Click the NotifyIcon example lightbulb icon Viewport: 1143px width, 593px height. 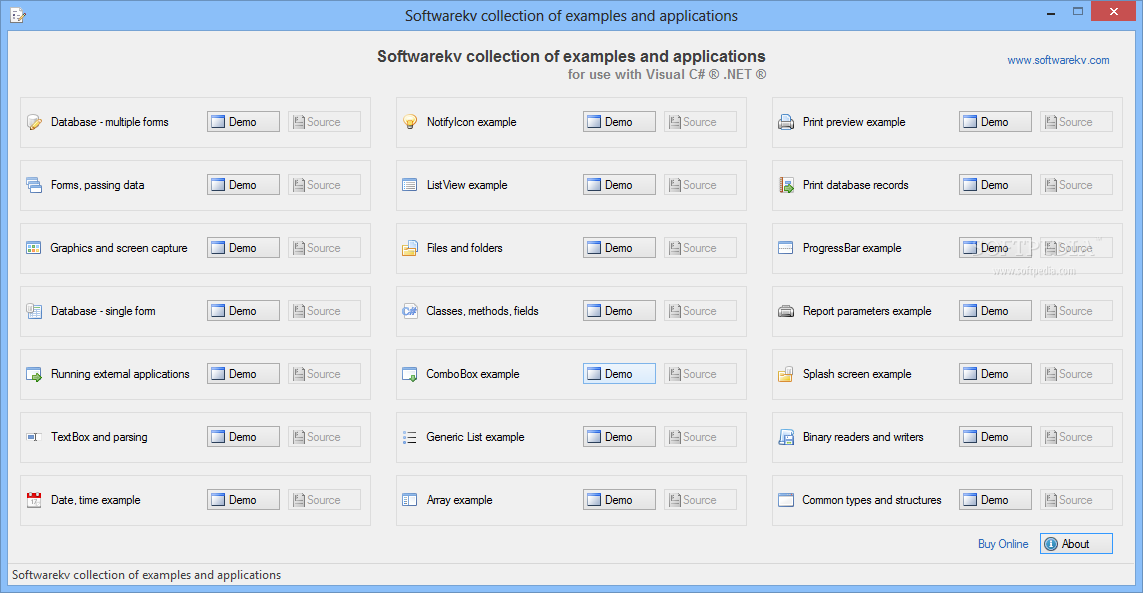click(x=410, y=122)
